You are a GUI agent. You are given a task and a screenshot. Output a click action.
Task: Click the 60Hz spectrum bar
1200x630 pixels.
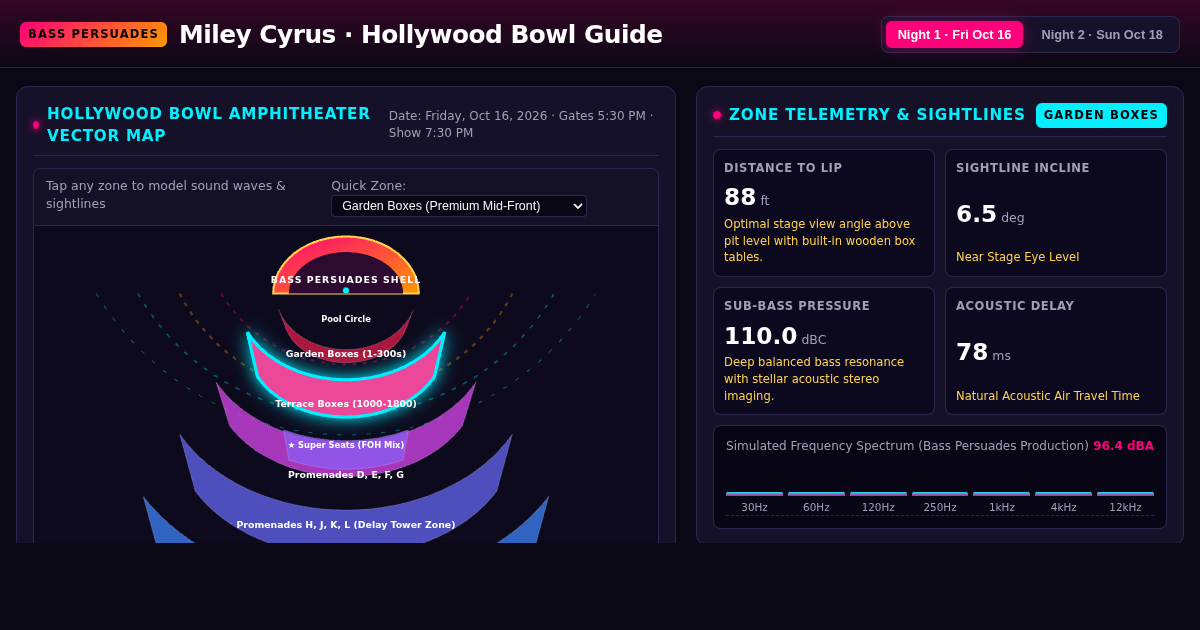tap(816, 494)
